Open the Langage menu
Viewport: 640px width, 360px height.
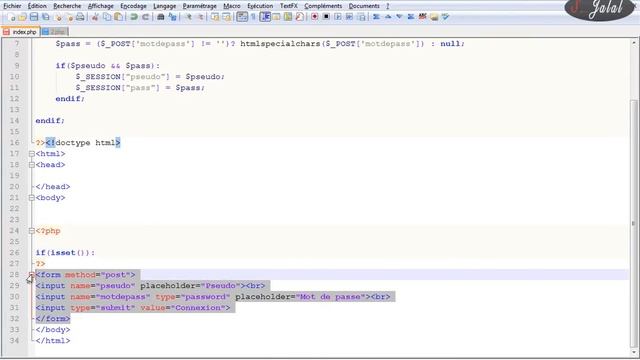pos(165,6)
